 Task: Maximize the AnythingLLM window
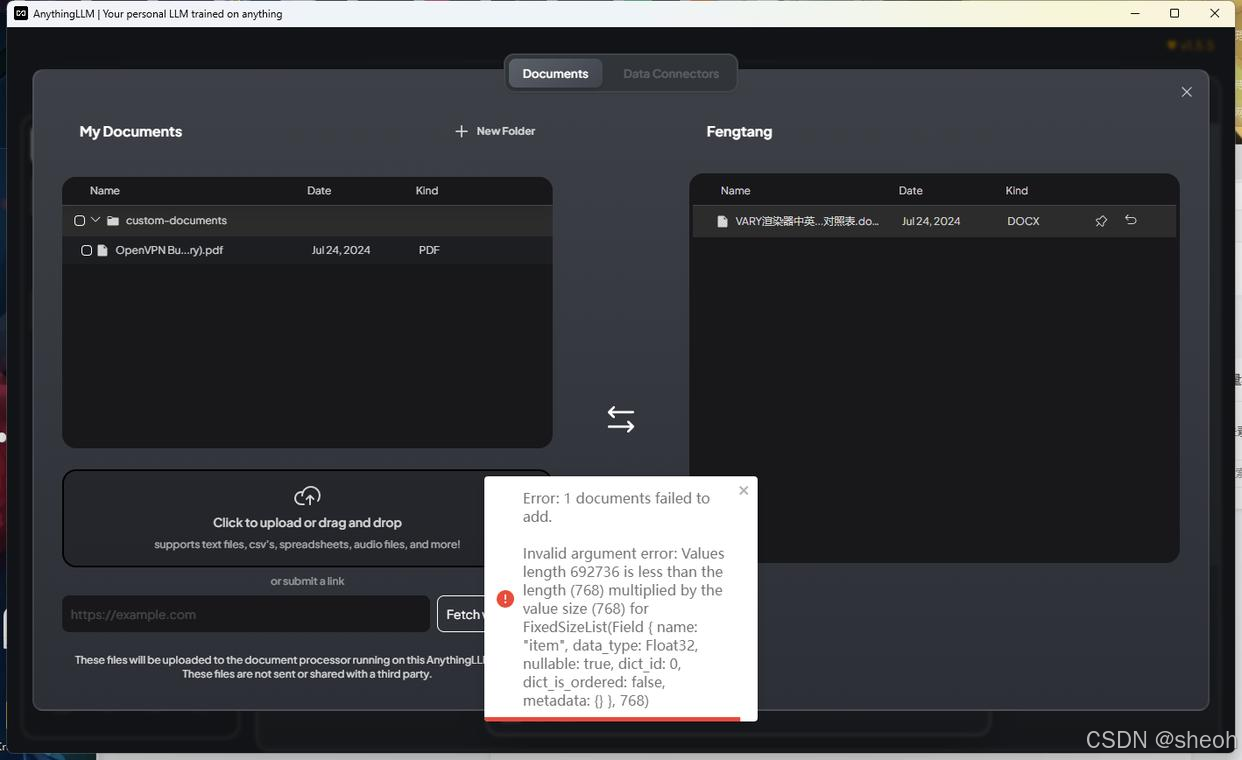click(x=1175, y=13)
